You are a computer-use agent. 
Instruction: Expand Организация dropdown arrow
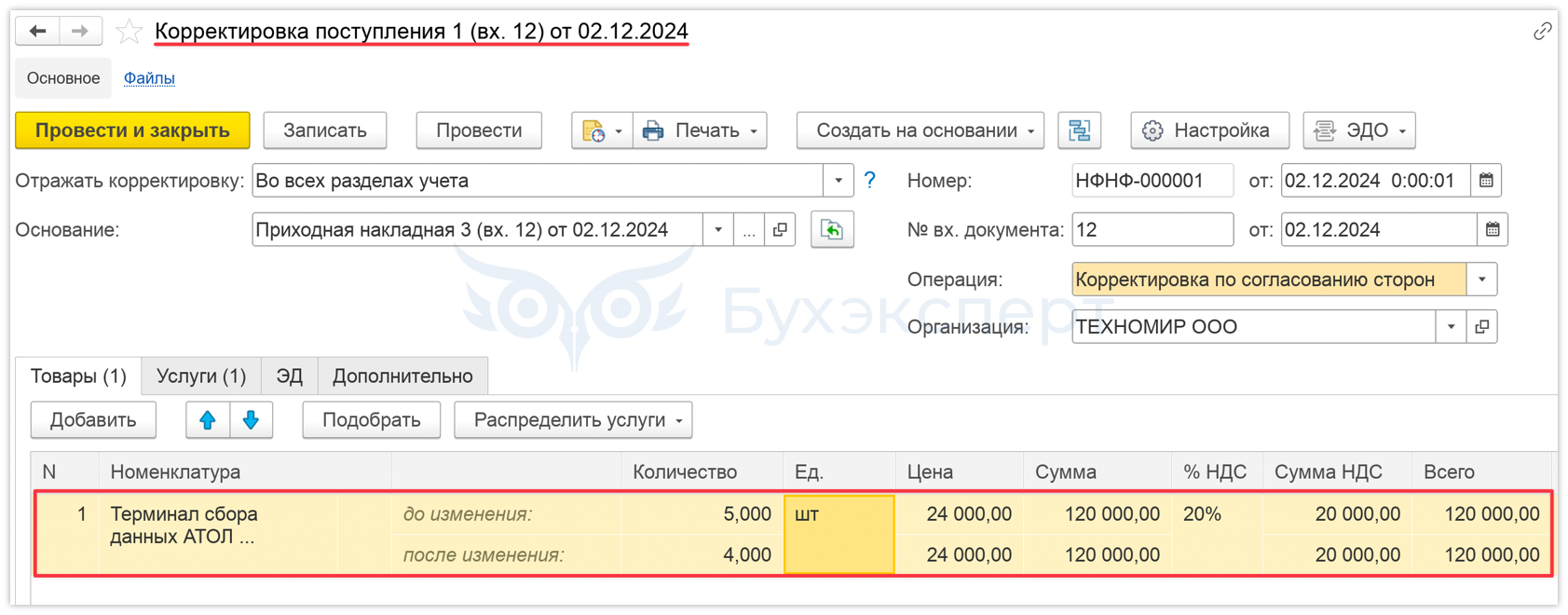coord(1452,327)
